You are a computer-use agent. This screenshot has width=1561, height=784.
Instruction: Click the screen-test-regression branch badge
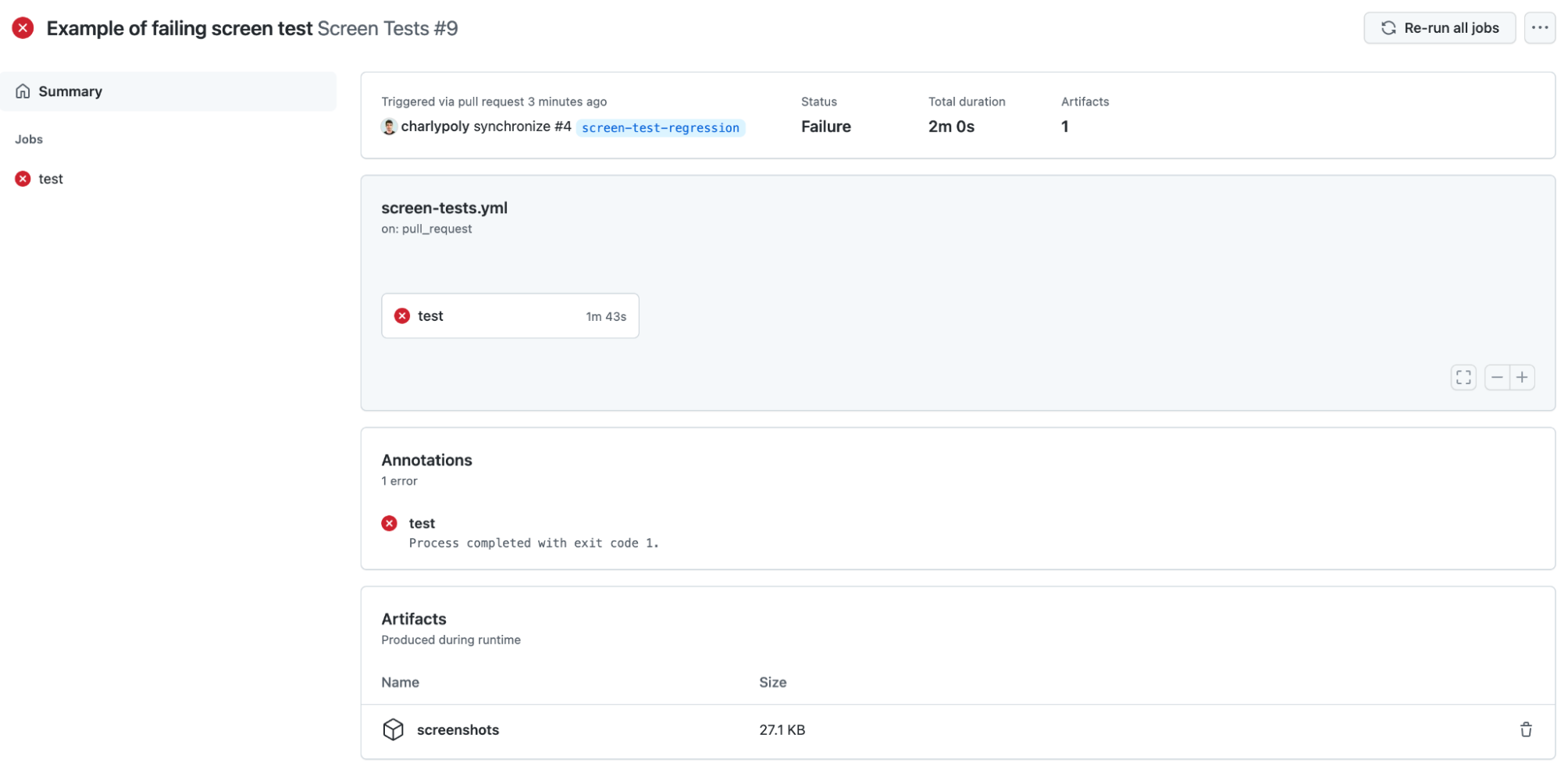(660, 127)
